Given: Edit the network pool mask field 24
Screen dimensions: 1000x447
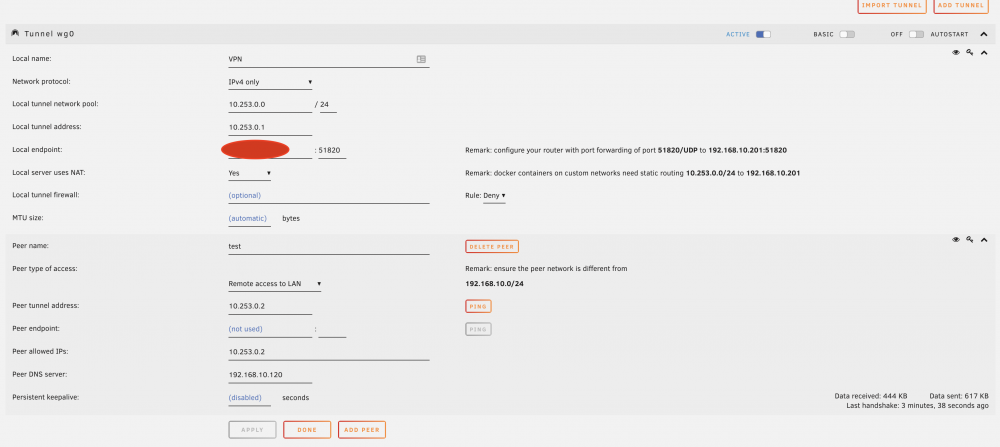Looking at the screenshot, I should [328, 105].
